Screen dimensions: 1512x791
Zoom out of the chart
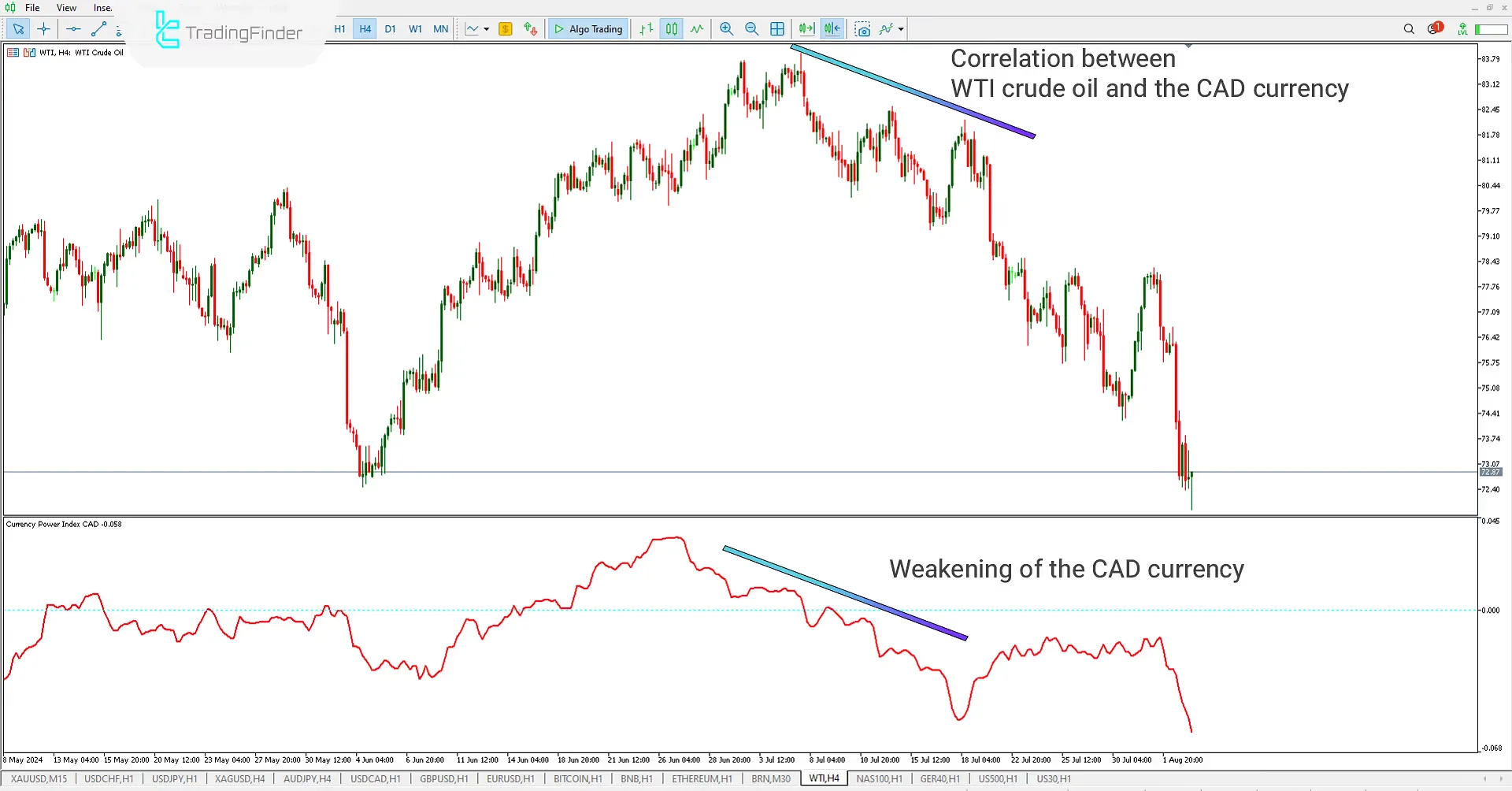[x=752, y=29]
